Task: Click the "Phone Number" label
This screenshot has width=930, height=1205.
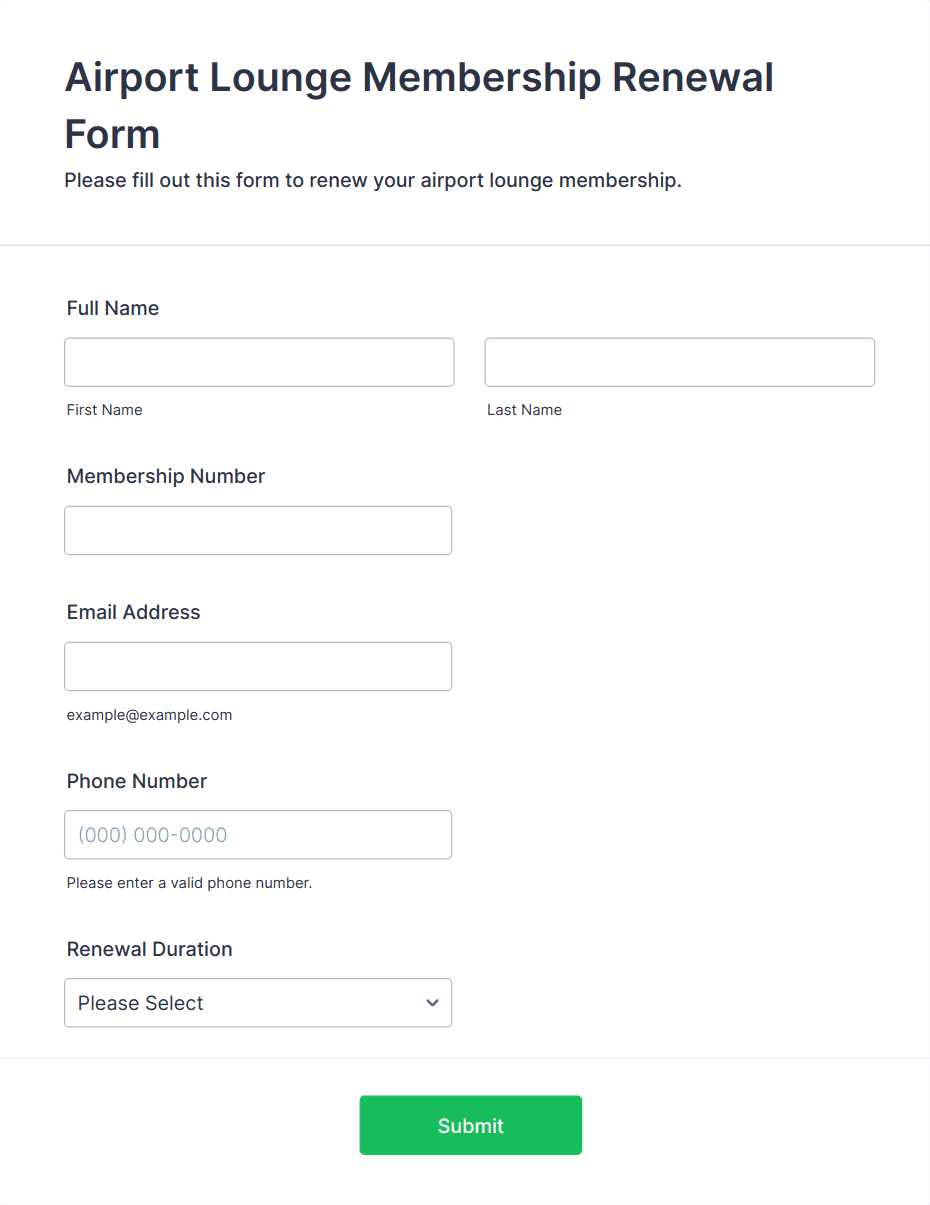Action: pyautogui.click(x=137, y=781)
